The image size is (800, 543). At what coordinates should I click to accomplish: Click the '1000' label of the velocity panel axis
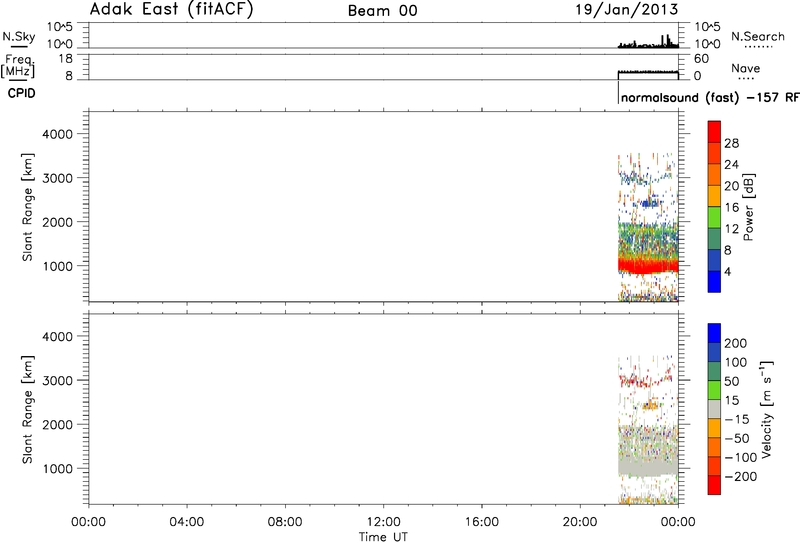(57, 468)
